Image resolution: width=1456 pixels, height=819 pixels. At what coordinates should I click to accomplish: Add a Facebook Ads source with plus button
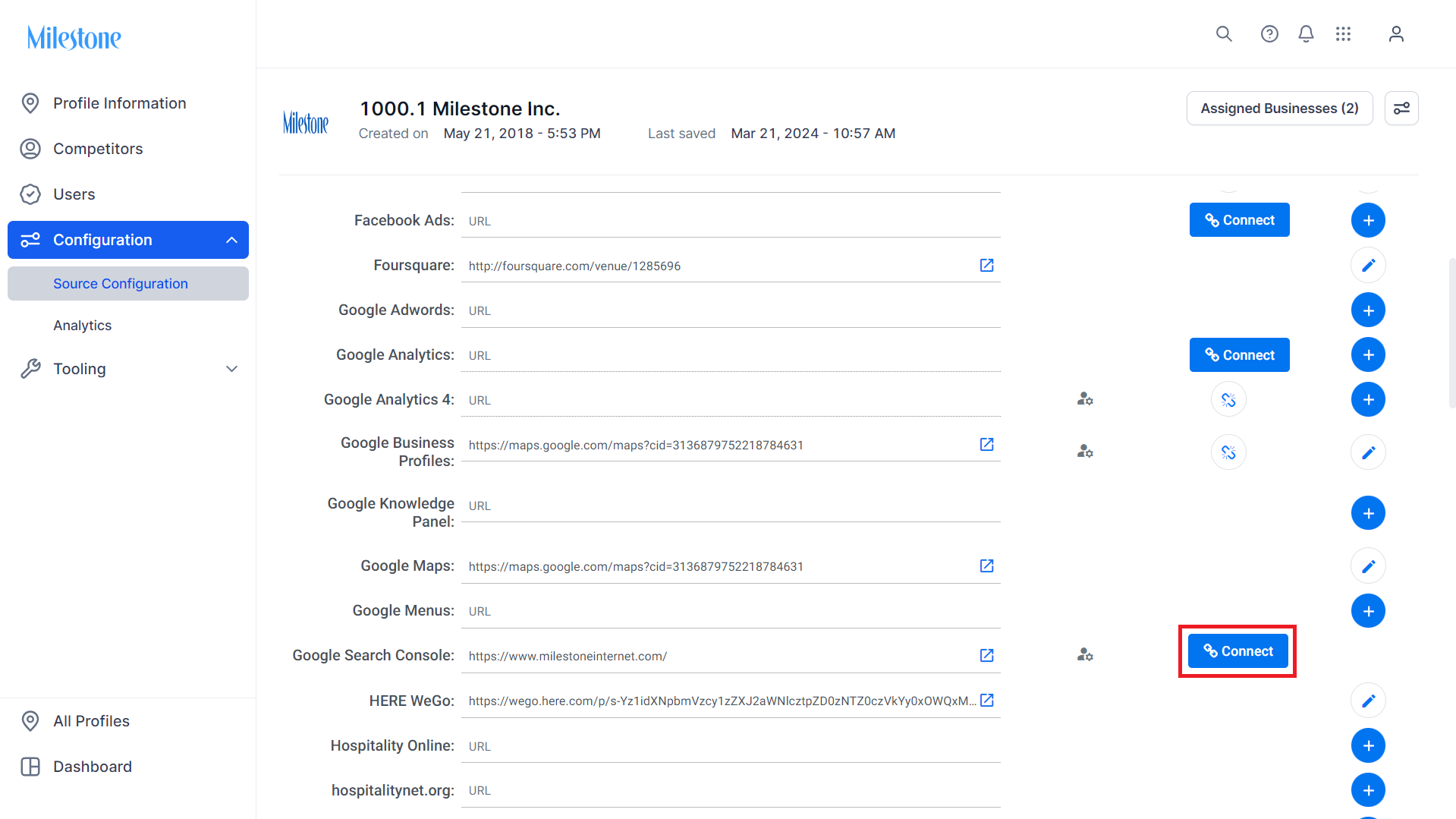tap(1368, 221)
